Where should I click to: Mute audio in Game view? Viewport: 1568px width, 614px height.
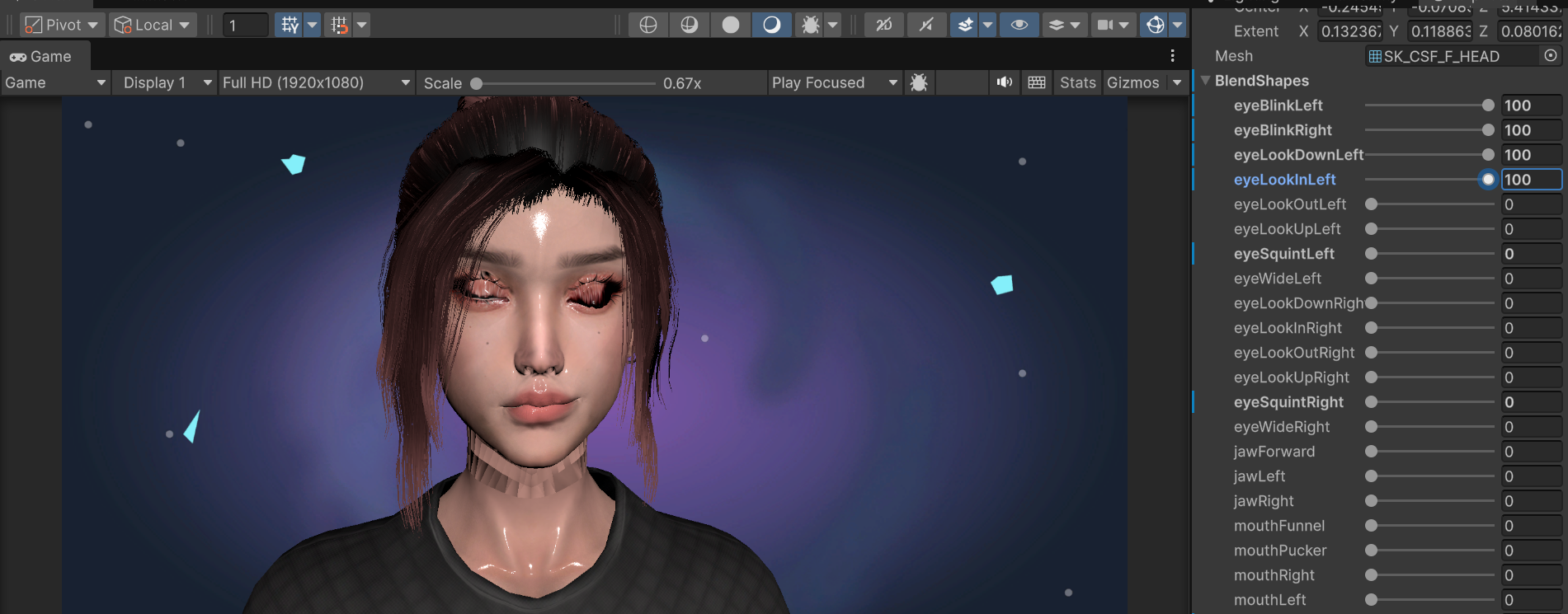point(1004,82)
